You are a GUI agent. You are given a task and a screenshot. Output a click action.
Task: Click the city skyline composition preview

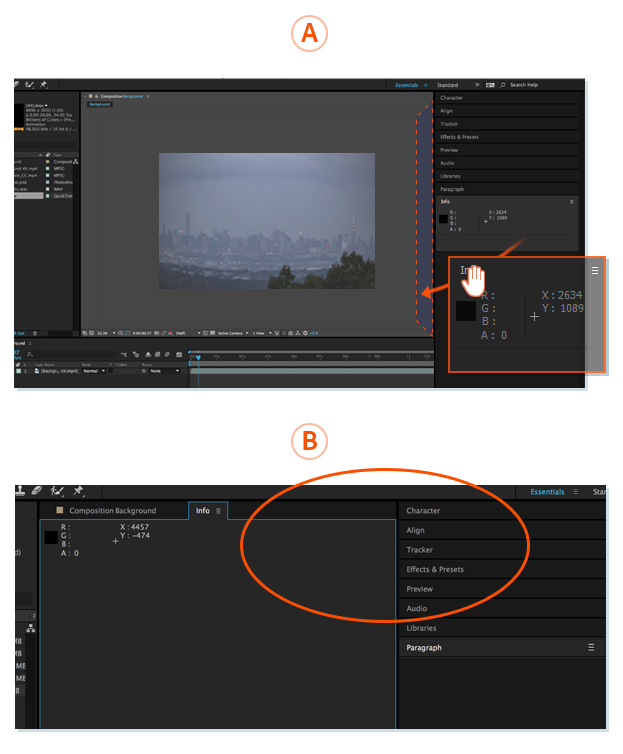tap(266, 220)
